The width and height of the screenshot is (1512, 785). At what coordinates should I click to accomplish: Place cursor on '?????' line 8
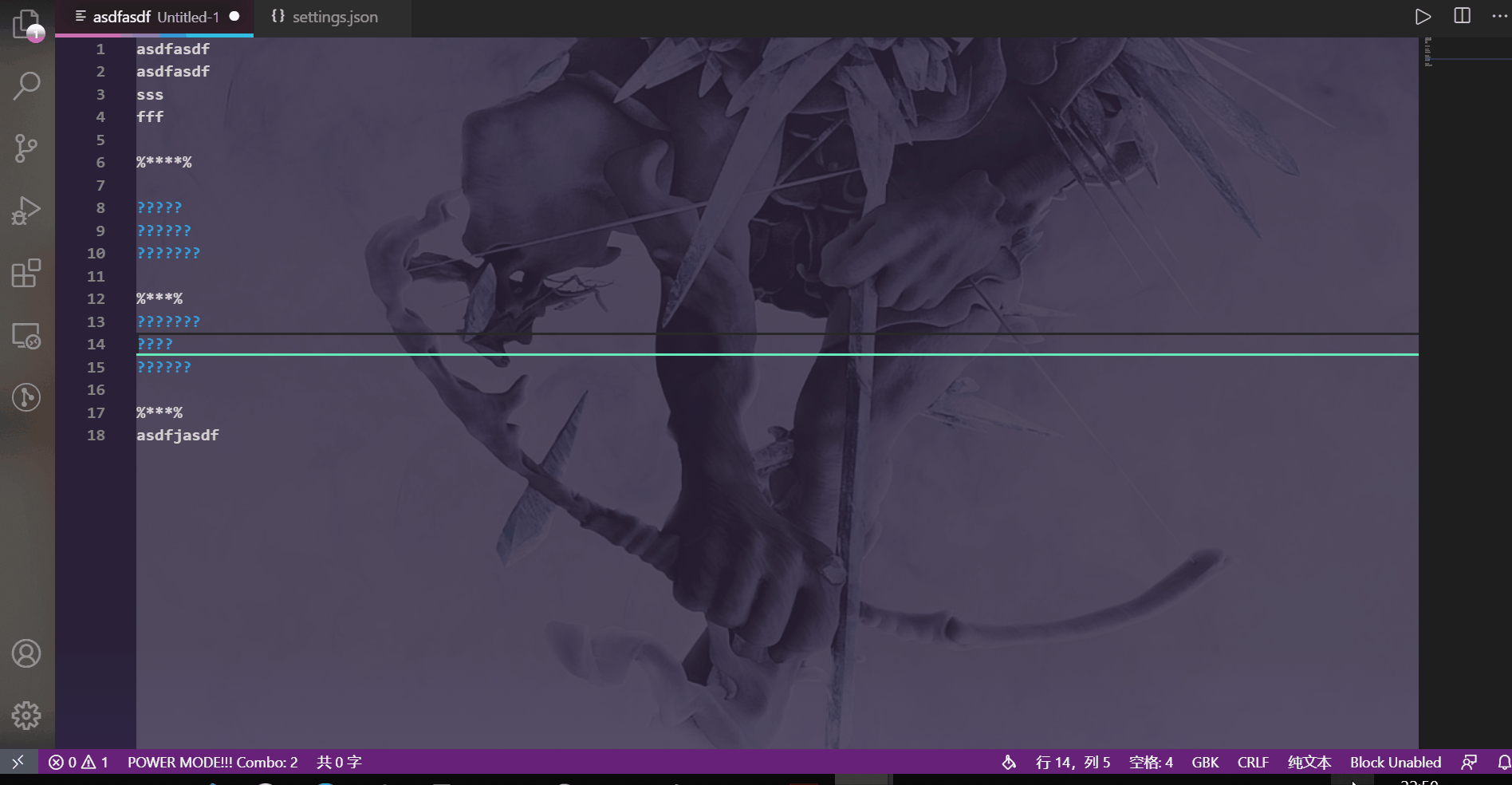tap(159, 207)
